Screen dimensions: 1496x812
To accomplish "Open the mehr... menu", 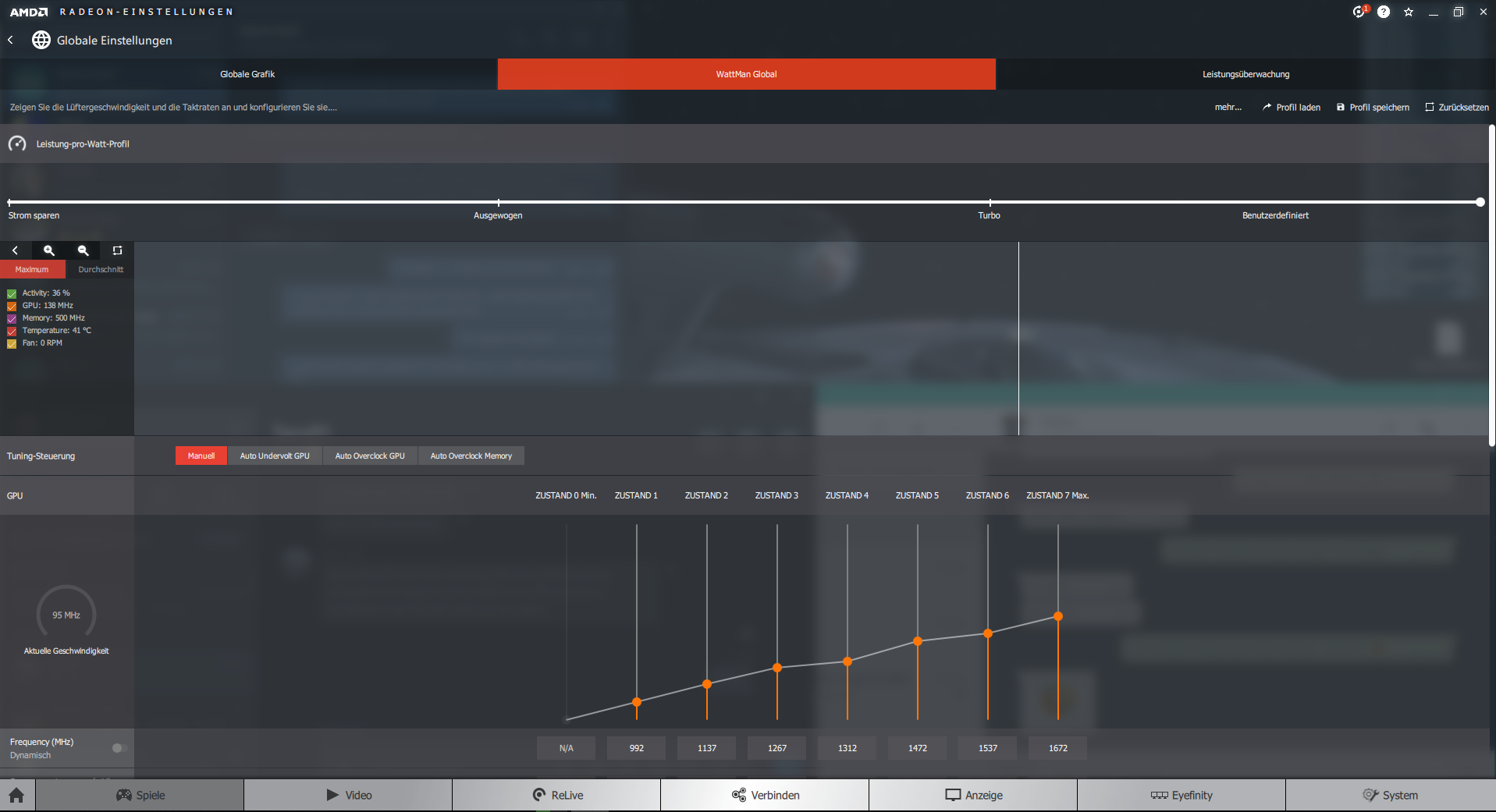I will 1228,107.
